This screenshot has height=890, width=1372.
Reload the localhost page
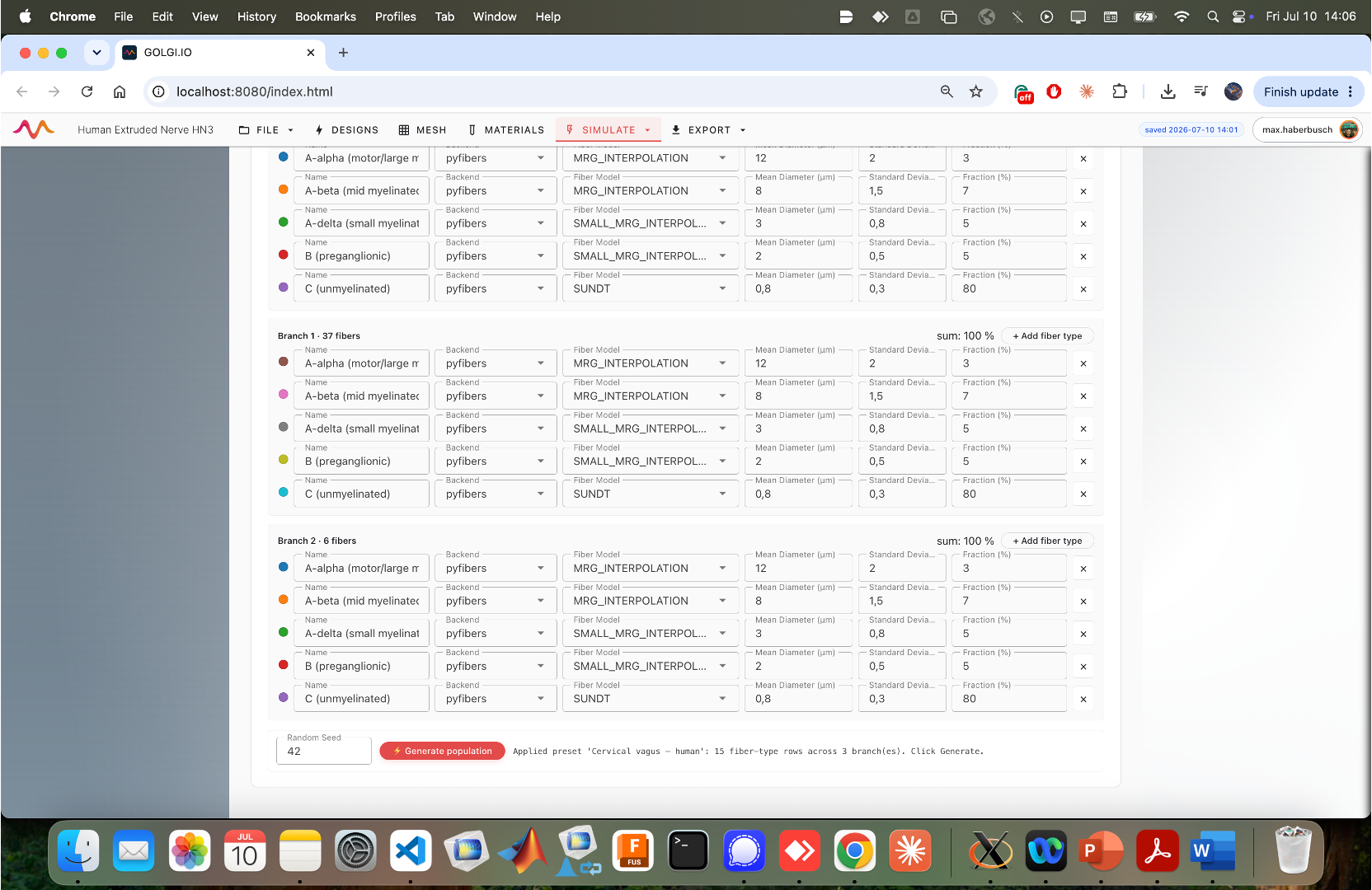[87, 91]
